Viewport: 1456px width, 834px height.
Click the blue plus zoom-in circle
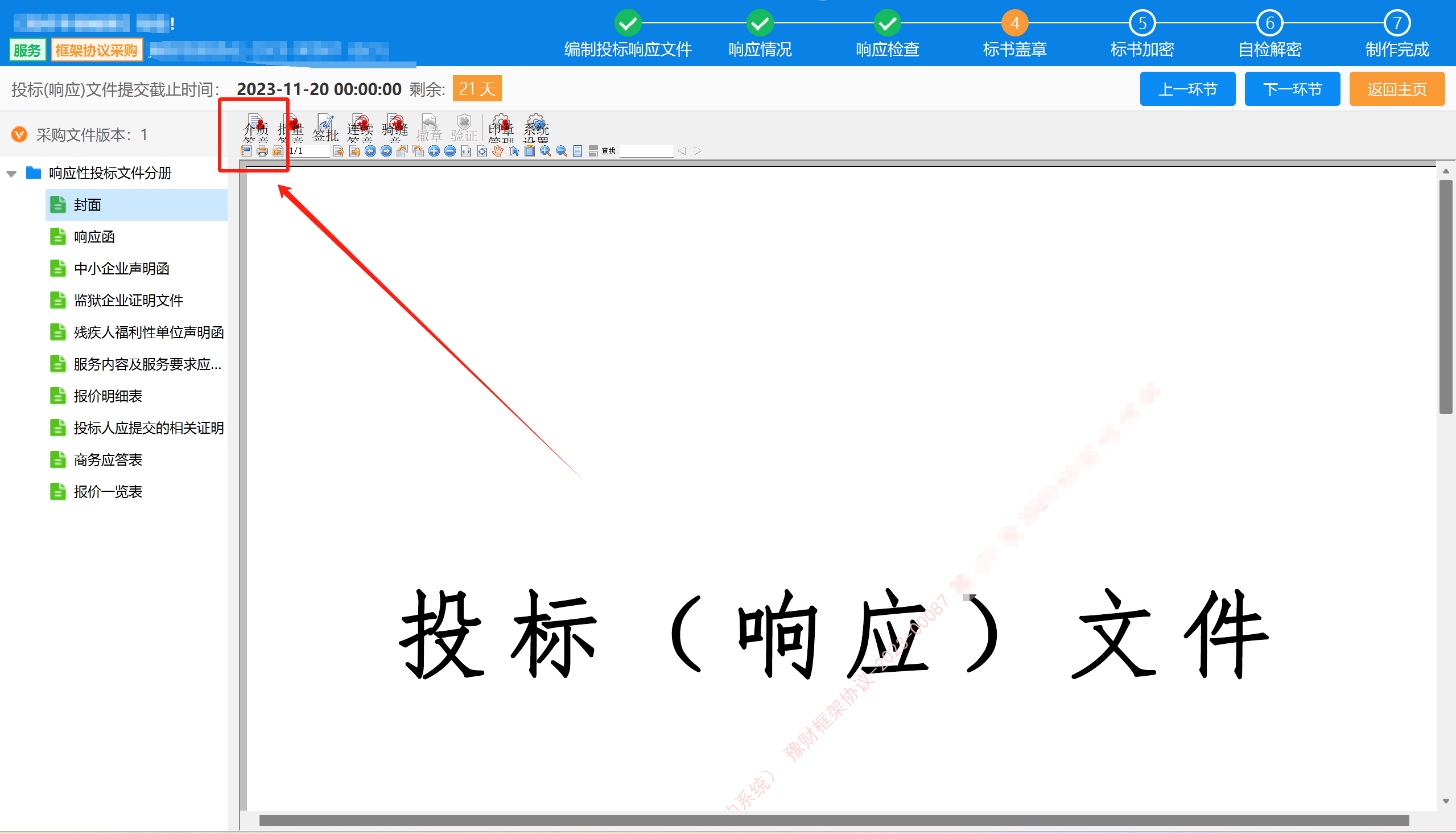434,151
